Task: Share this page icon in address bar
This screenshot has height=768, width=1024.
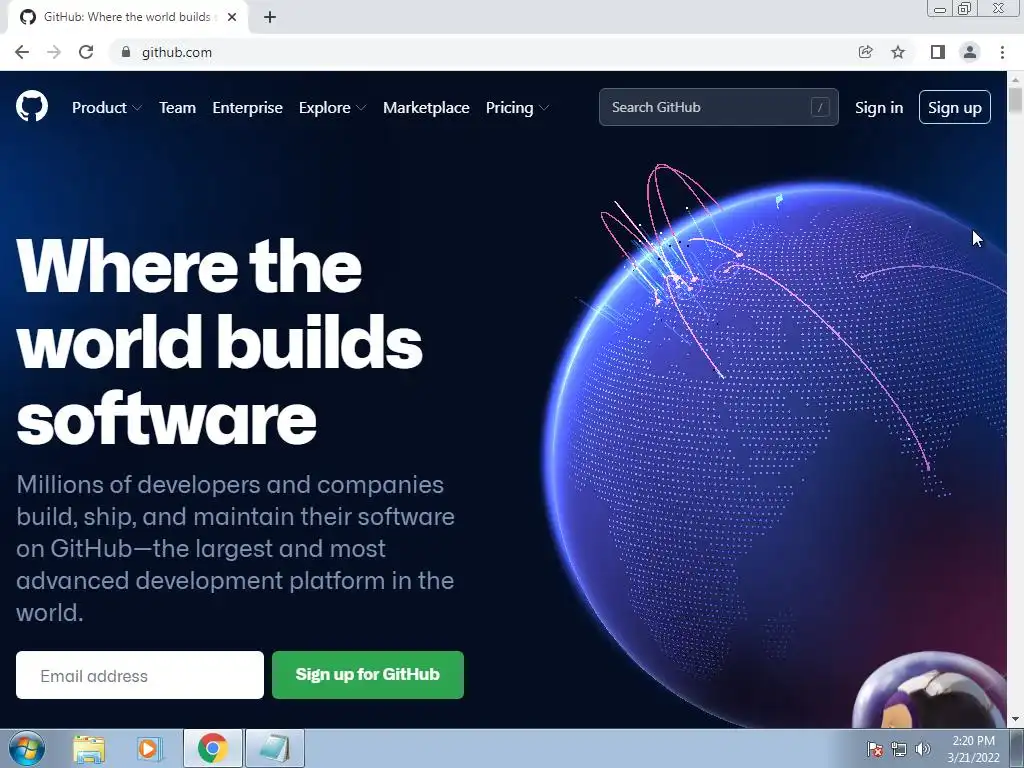Action: tap(865, 52)
